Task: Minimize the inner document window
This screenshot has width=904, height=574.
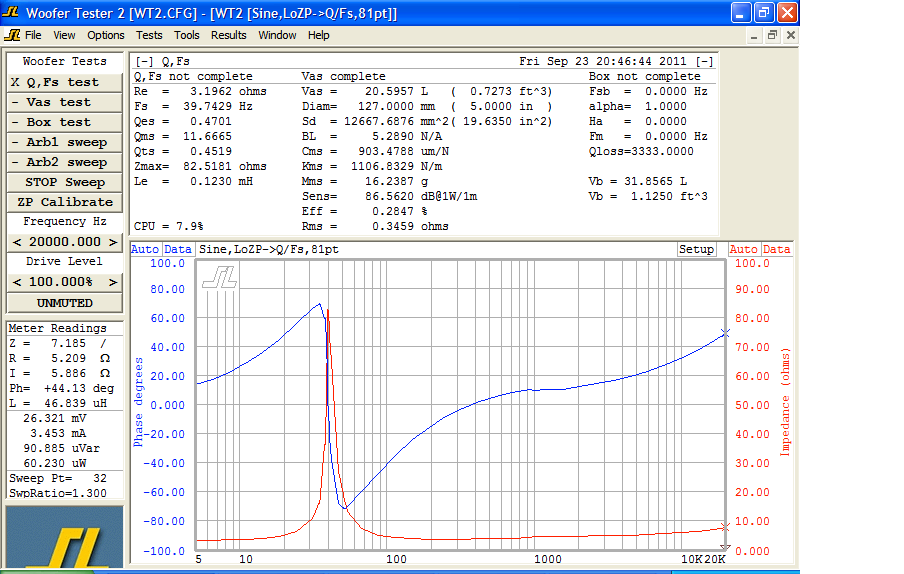Action: (x=754, y=36)
